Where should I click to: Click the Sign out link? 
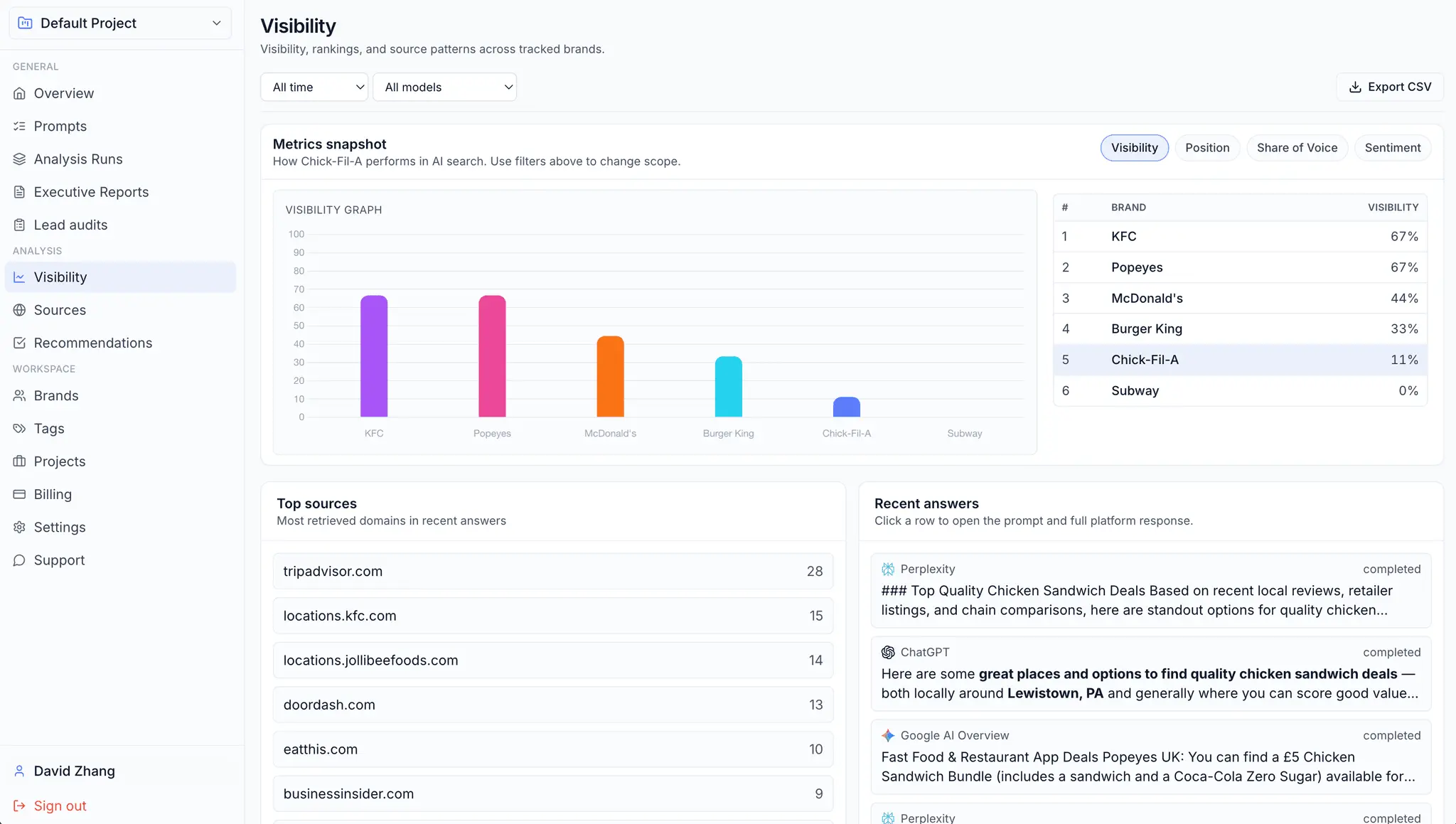coord(60,806)
